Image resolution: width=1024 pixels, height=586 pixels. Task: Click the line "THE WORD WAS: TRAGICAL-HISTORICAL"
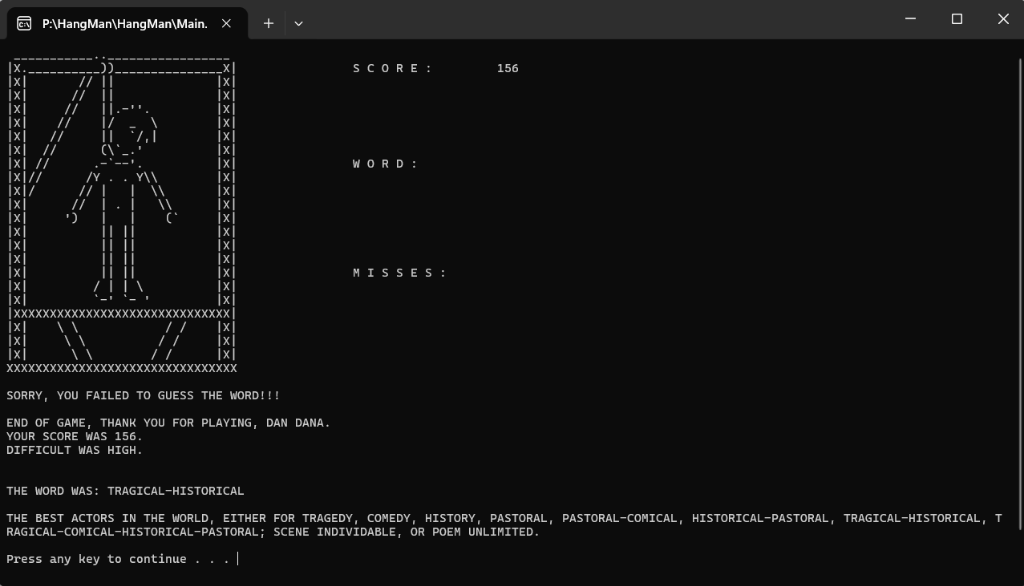click(x=125, y=491)
